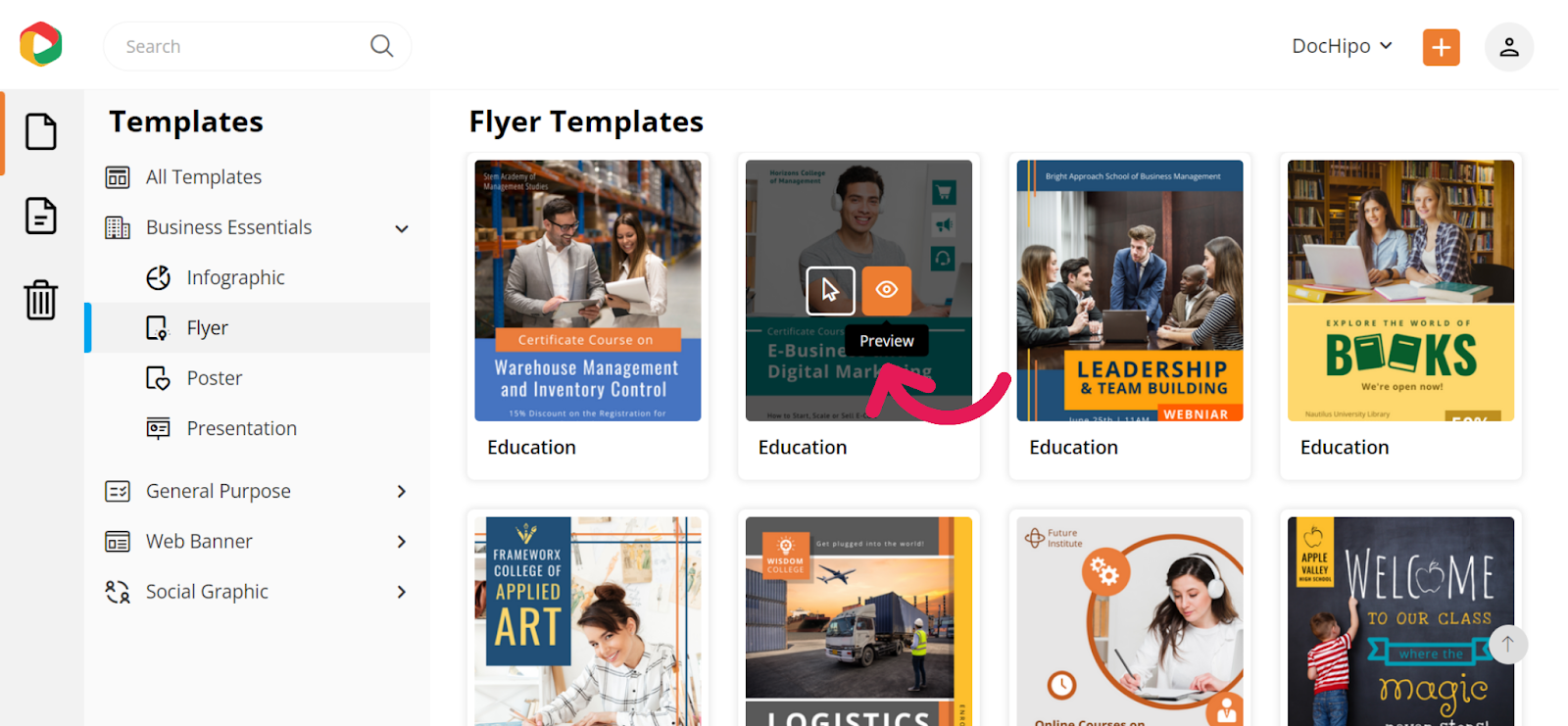The width and height of the screenshot is (1568, 726).
Task: Click the search magnifier icon
Action: (381, 46)
